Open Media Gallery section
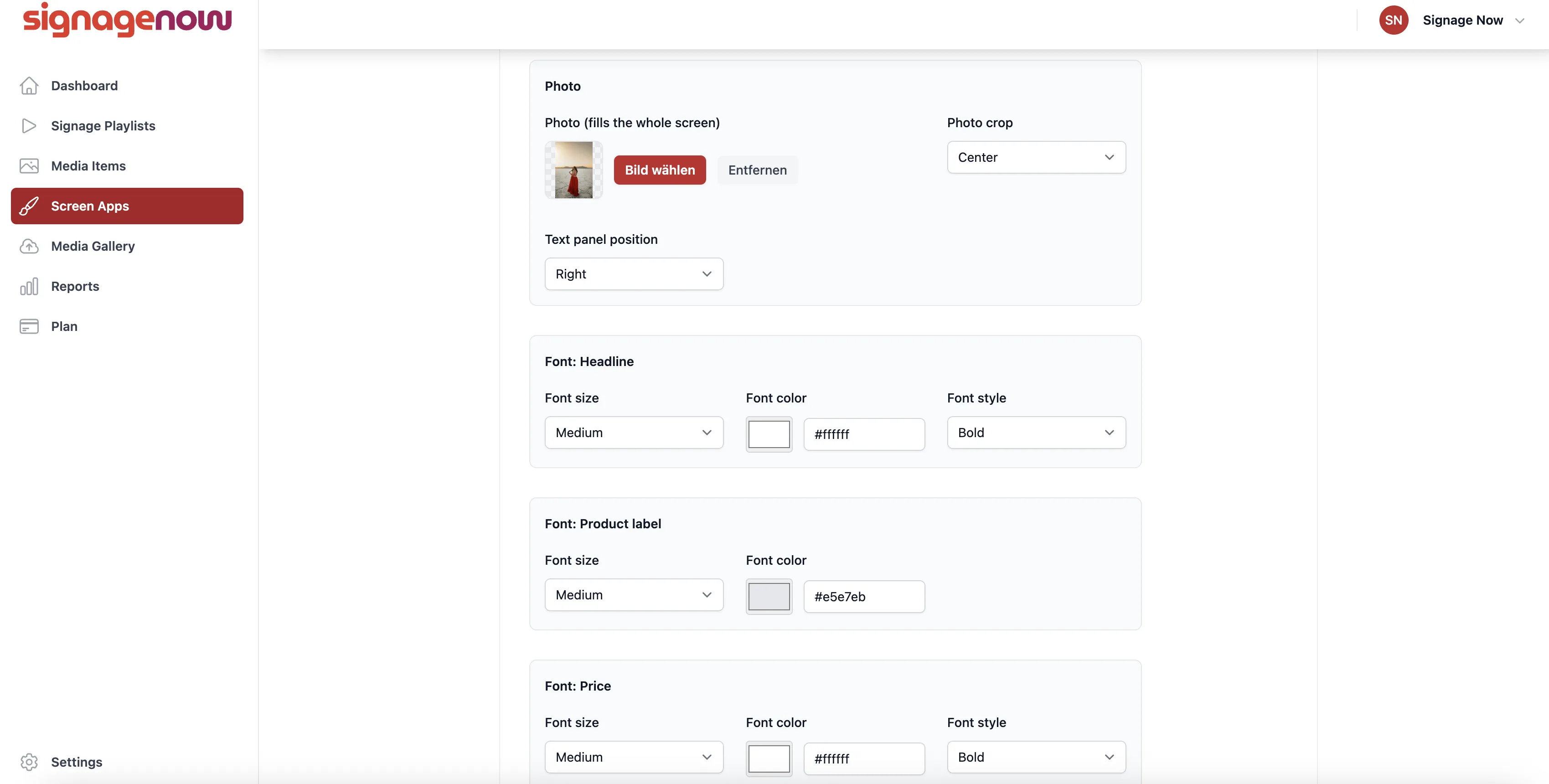 127,247
